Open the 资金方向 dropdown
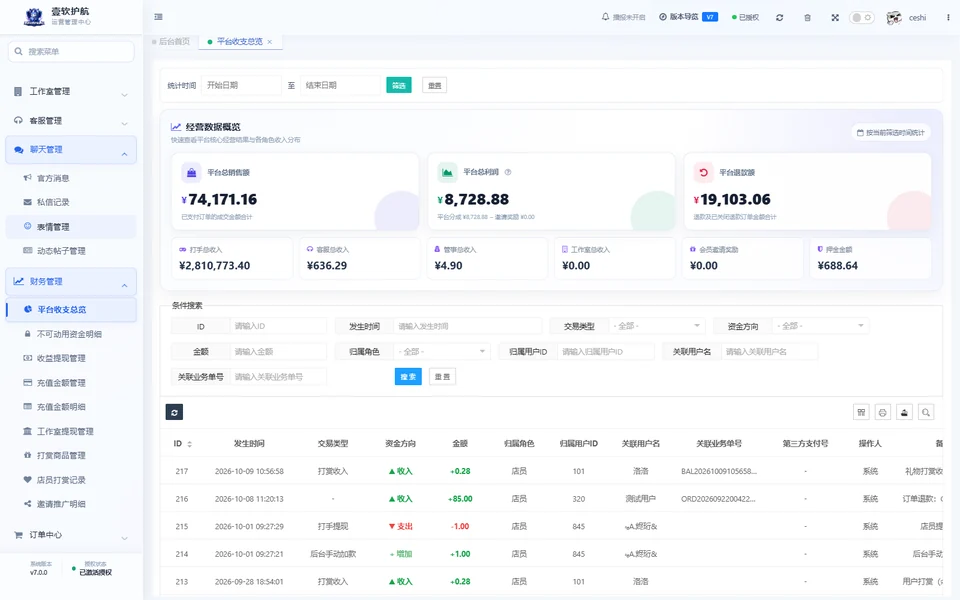Viewport: 960px width, 600px height. [820, 326]
